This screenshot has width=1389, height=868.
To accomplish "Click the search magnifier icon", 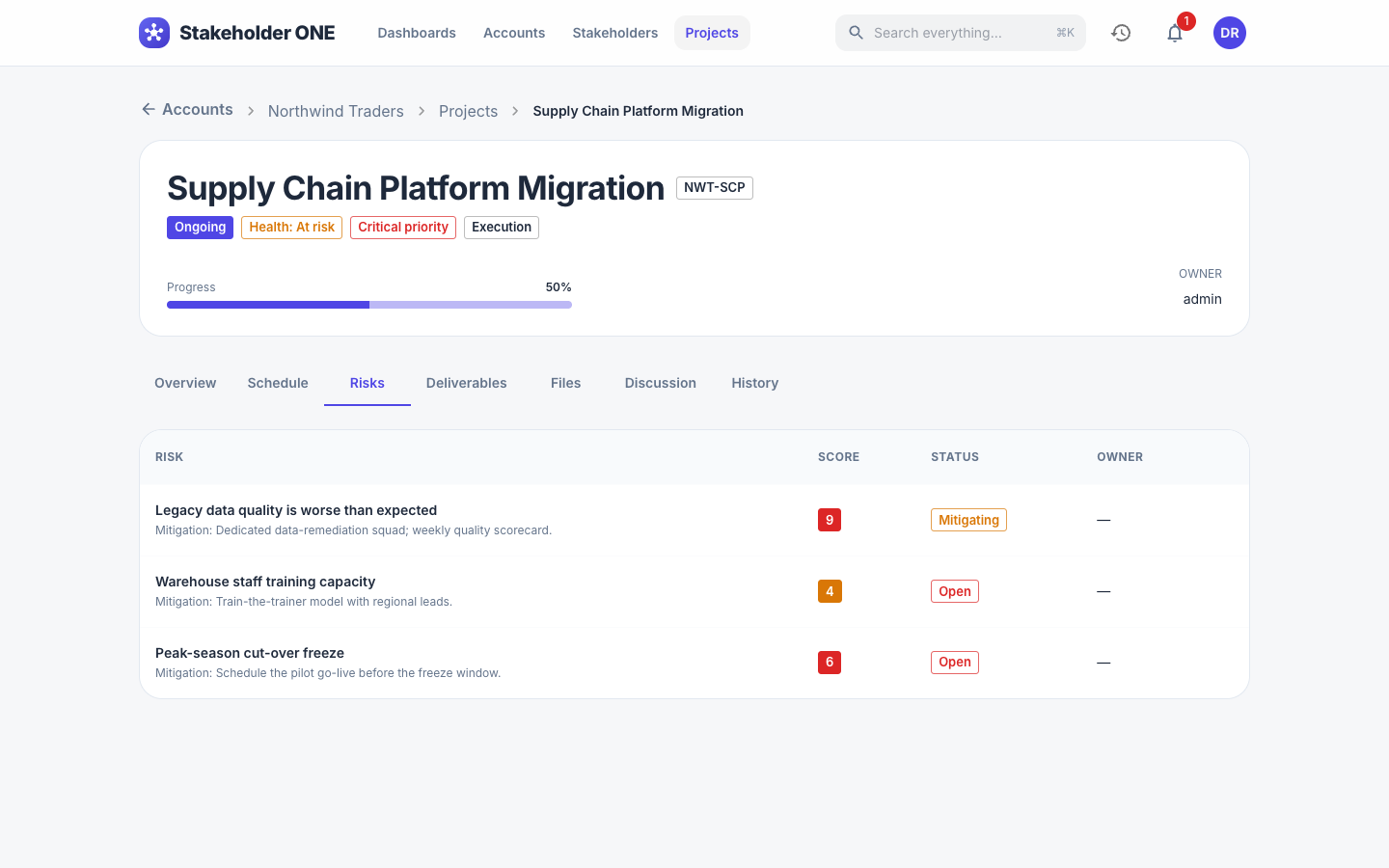I will click(x=856, y=33).
